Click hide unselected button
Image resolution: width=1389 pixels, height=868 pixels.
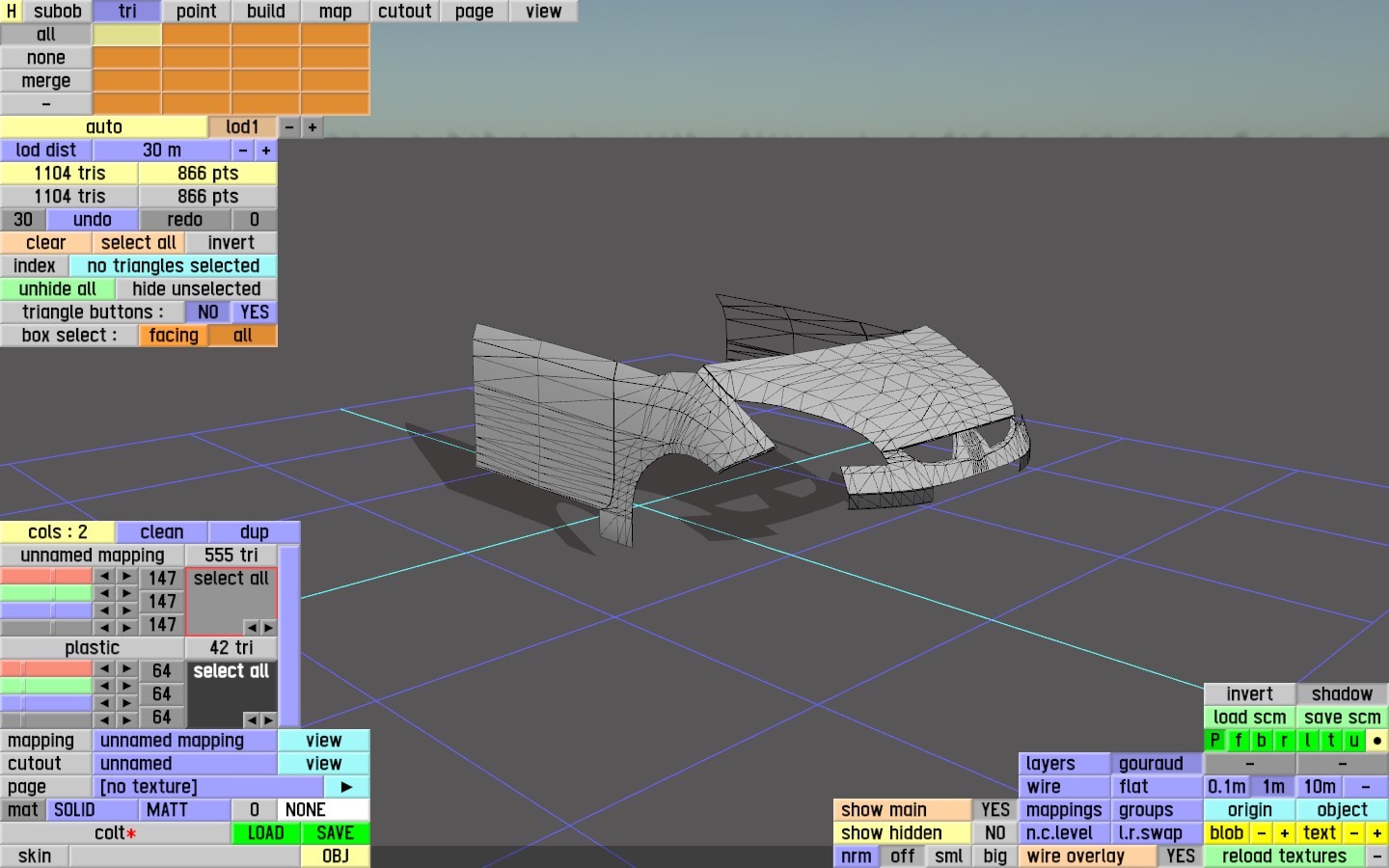tap(197, 289)
